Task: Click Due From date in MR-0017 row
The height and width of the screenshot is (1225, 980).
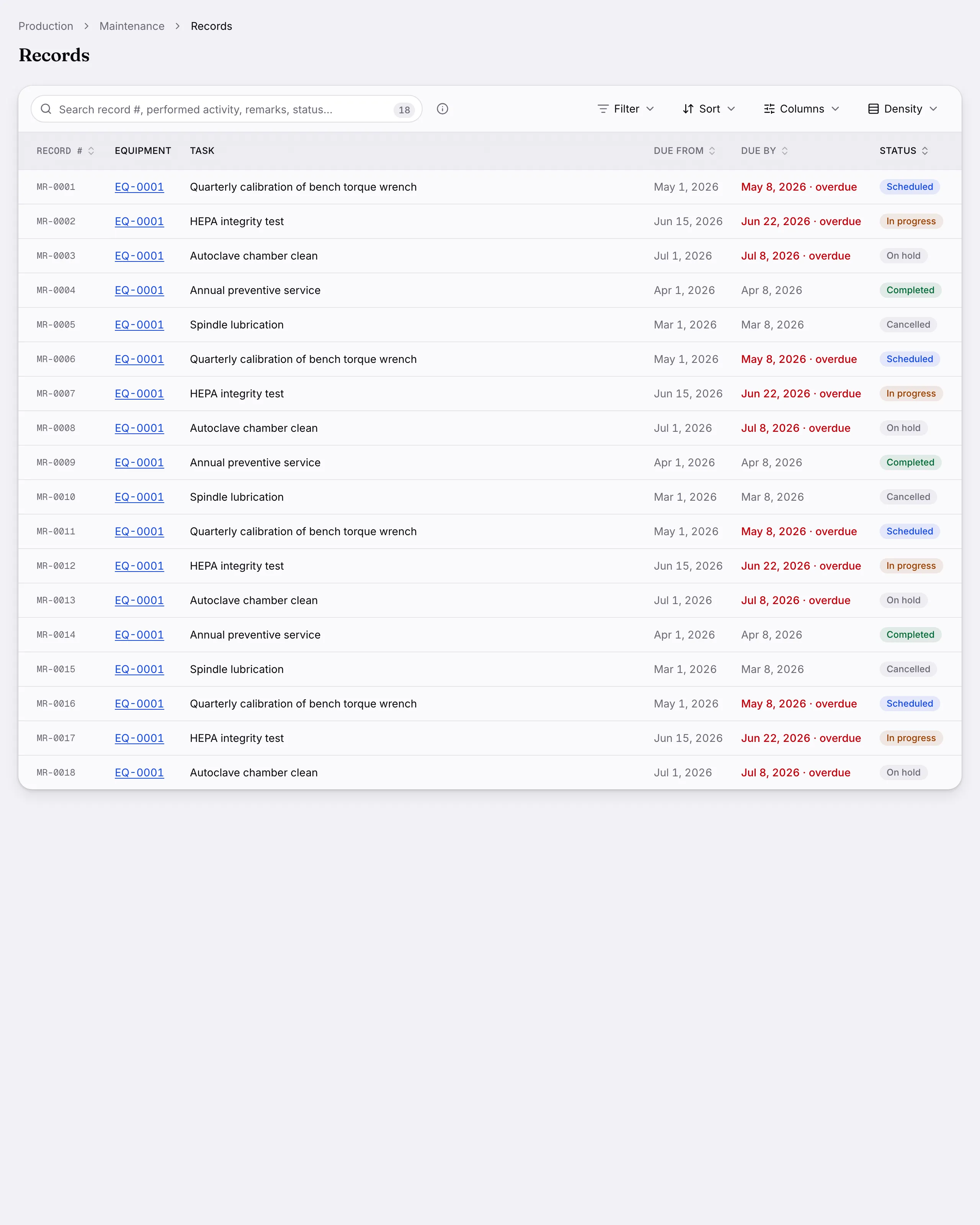Action: [x=688, y=738]
